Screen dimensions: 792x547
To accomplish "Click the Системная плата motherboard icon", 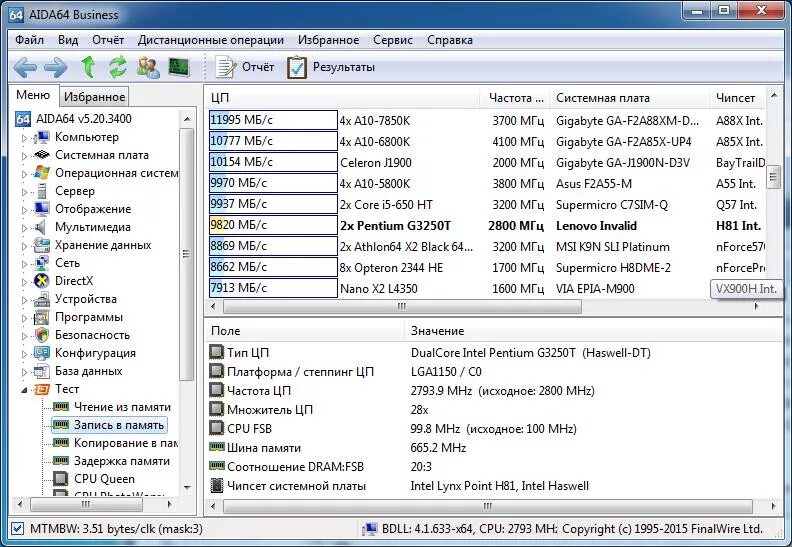I will click(41, 155).
